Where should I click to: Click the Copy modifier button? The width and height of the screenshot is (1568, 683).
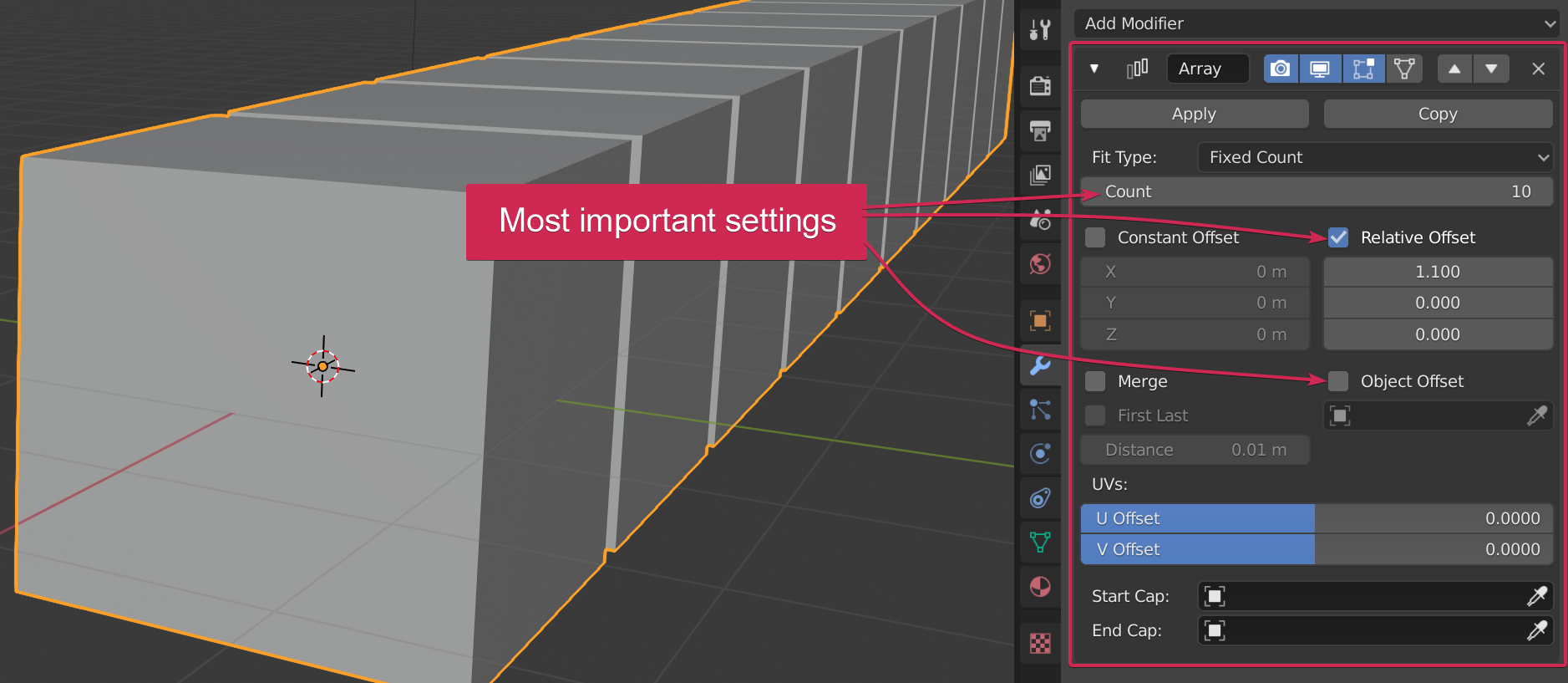(x=1438, y=114)
